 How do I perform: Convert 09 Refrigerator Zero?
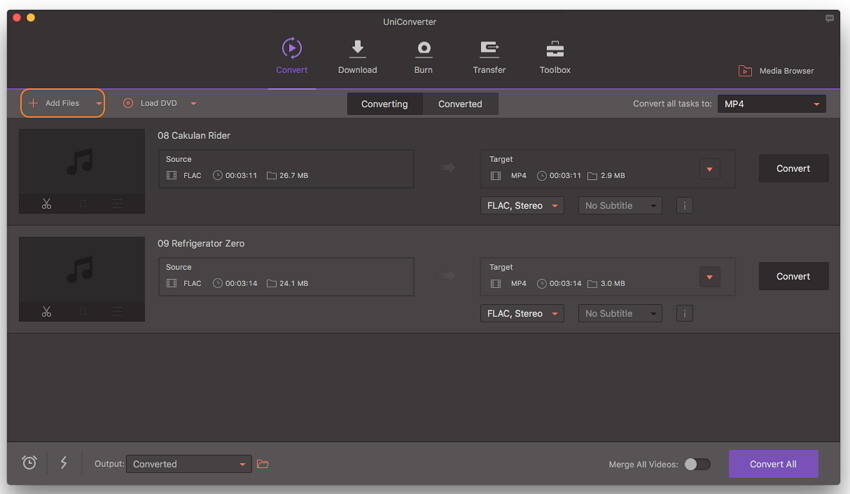pyautogui.click(x=793, y=277)
